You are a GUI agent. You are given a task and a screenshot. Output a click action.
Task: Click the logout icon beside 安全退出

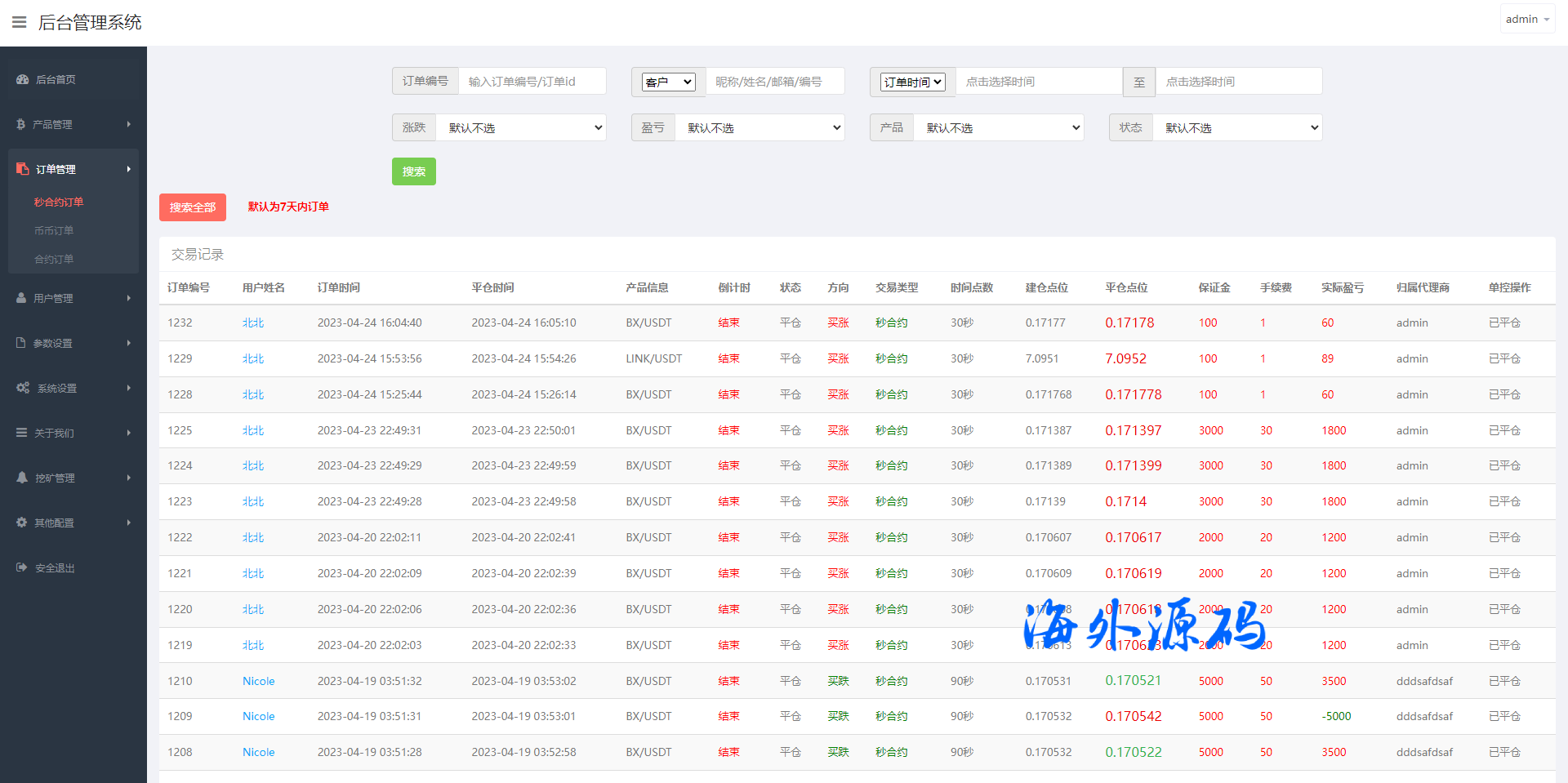21,567
